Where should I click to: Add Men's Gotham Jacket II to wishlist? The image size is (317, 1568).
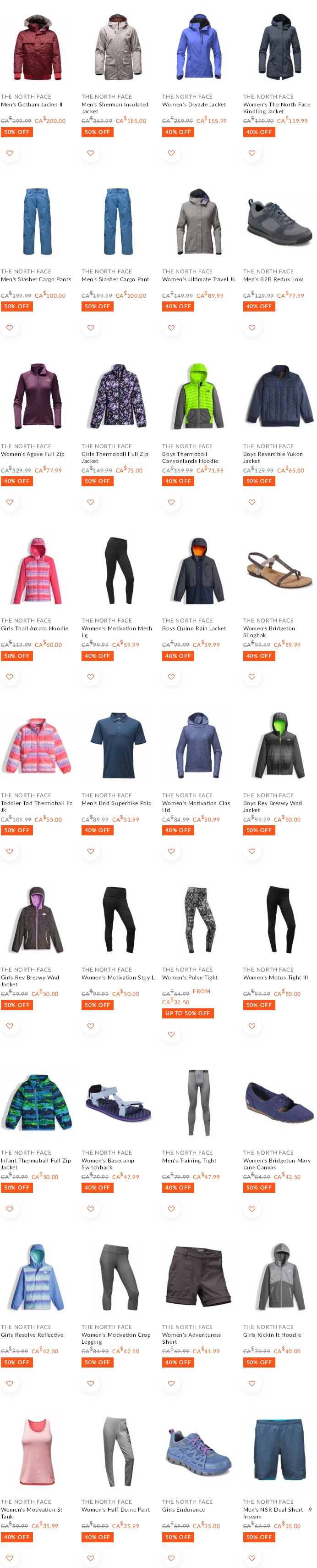(x=10, y=153)
